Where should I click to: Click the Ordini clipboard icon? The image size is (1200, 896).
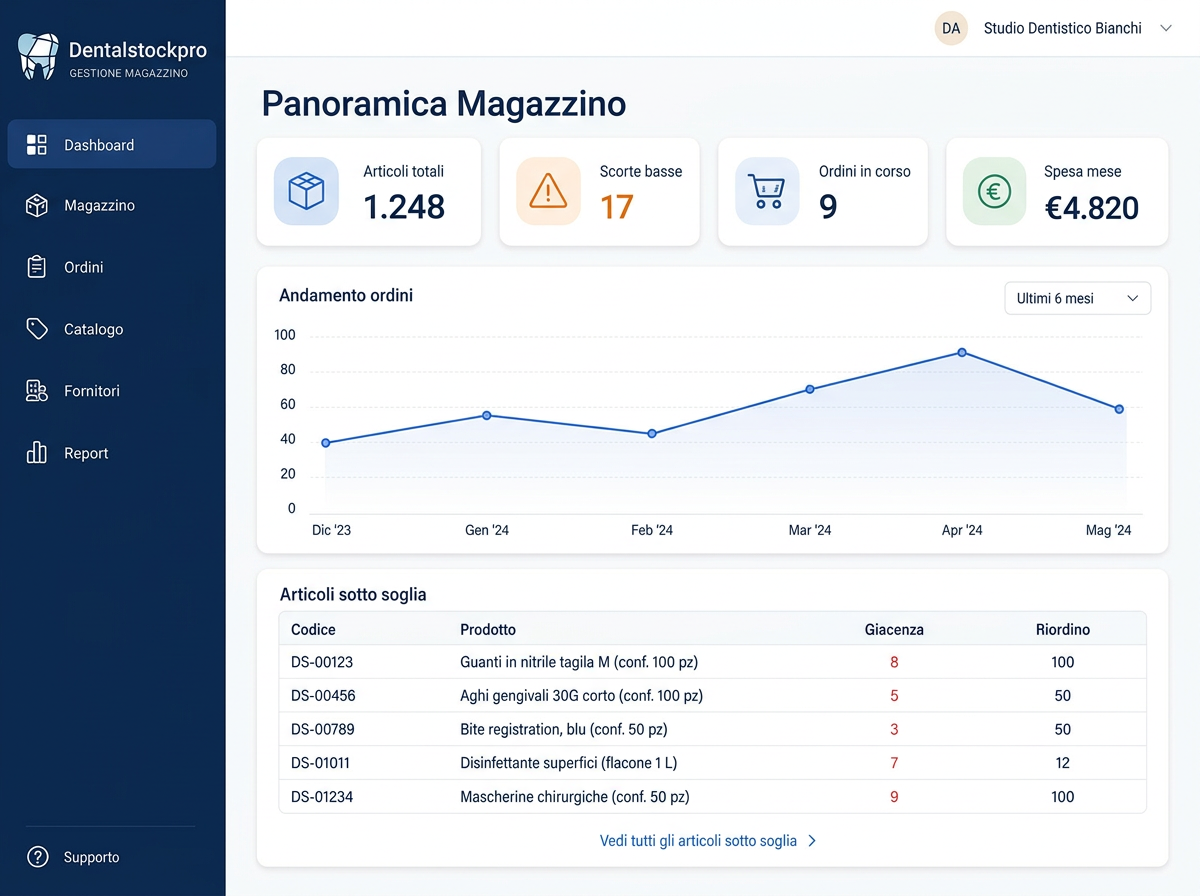(37, 267)
